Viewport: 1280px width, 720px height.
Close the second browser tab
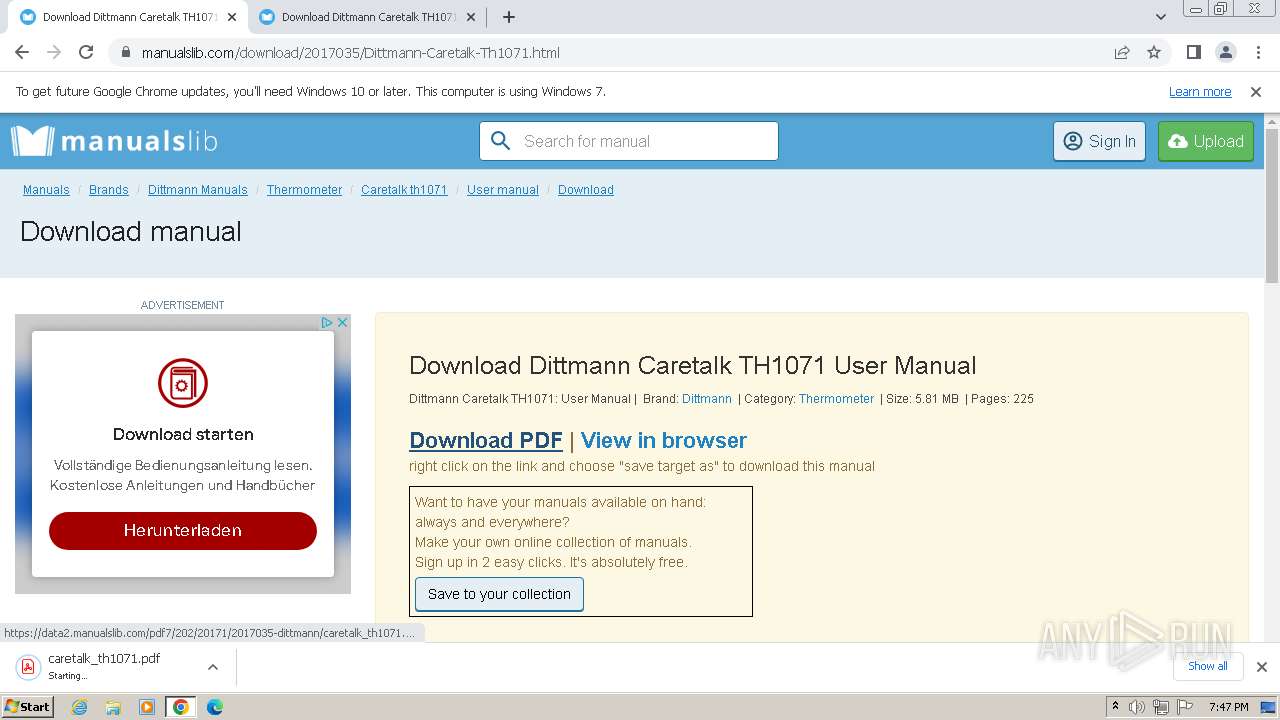click(471, 17)
